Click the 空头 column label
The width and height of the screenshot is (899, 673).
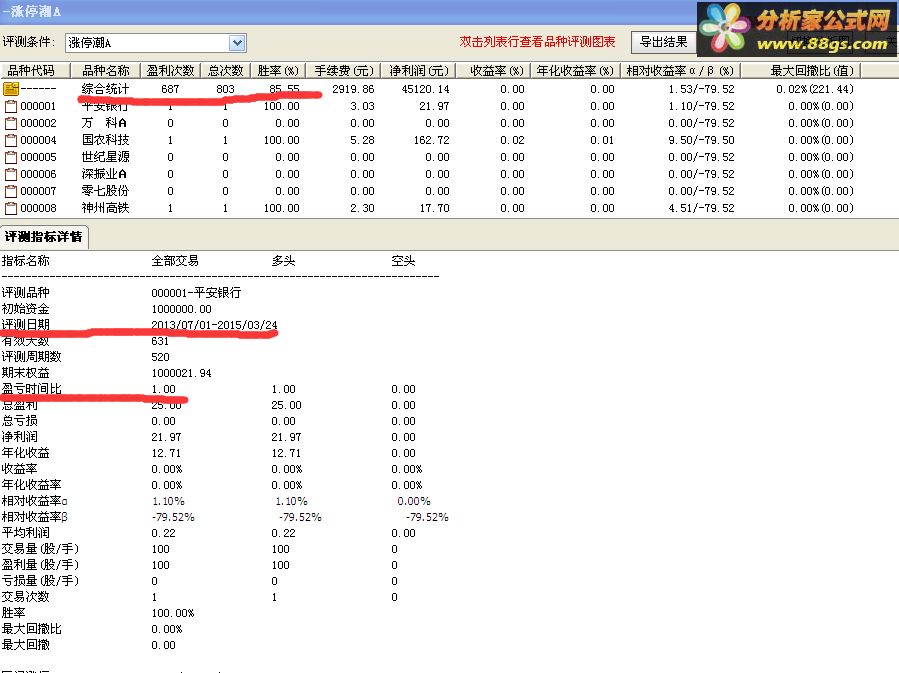click(403, 261)
